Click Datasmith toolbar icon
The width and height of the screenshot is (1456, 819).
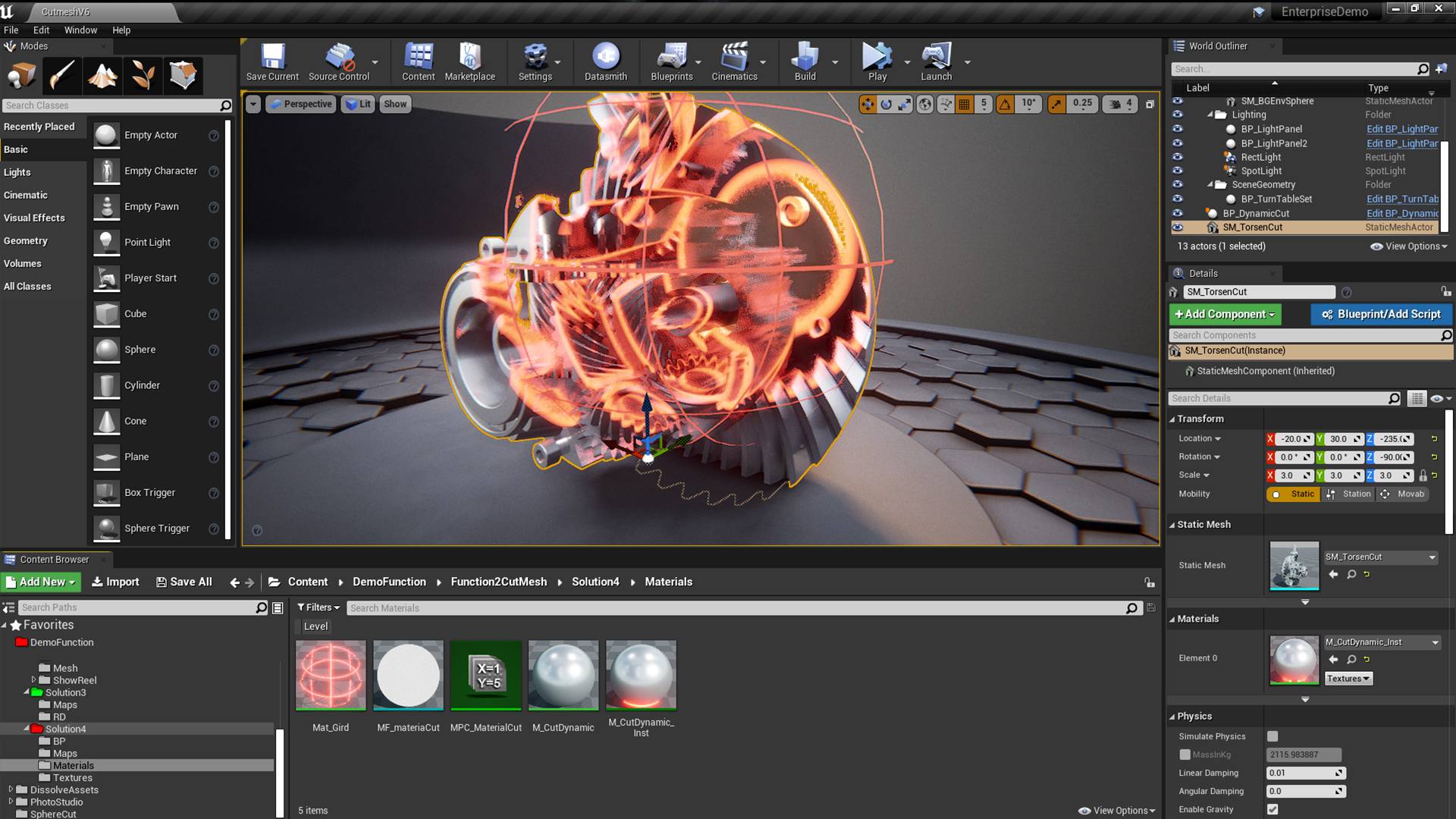606,61
